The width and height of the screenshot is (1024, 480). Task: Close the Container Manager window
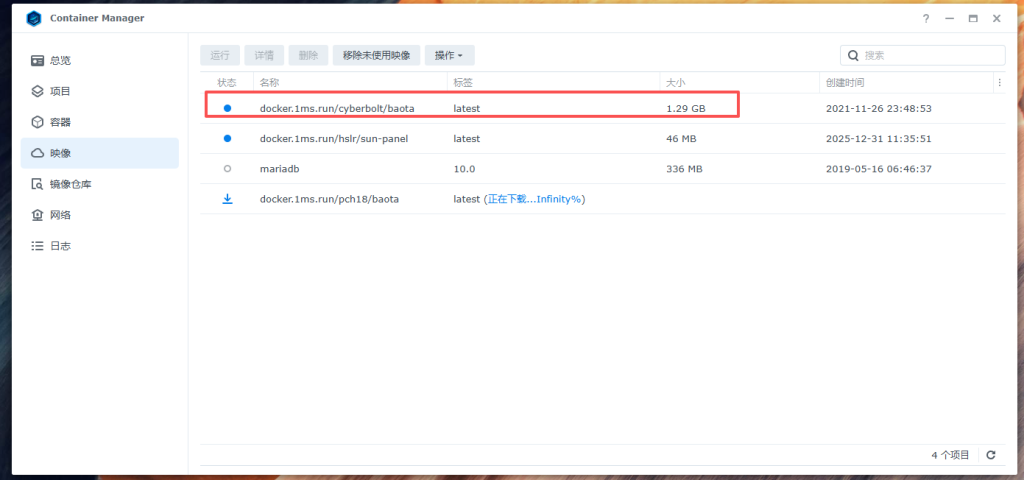[997, 19]
